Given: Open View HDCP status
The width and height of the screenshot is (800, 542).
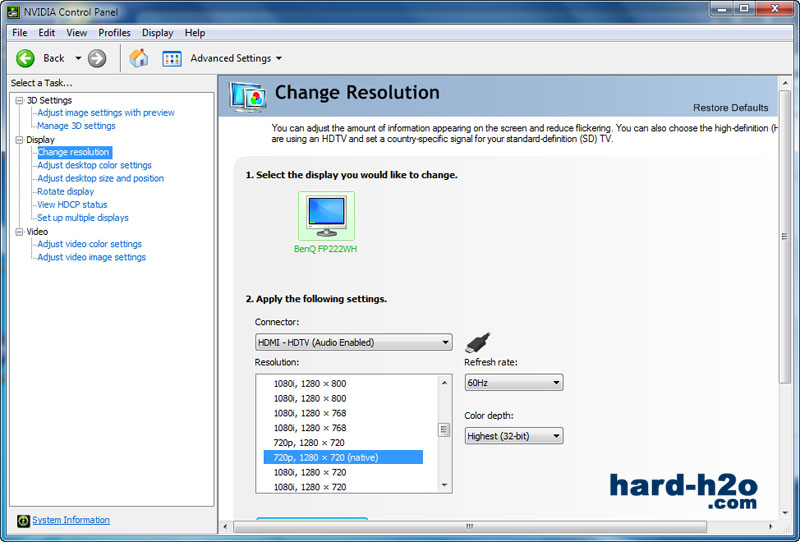Looking at the screenshot, I should (72, 205).
